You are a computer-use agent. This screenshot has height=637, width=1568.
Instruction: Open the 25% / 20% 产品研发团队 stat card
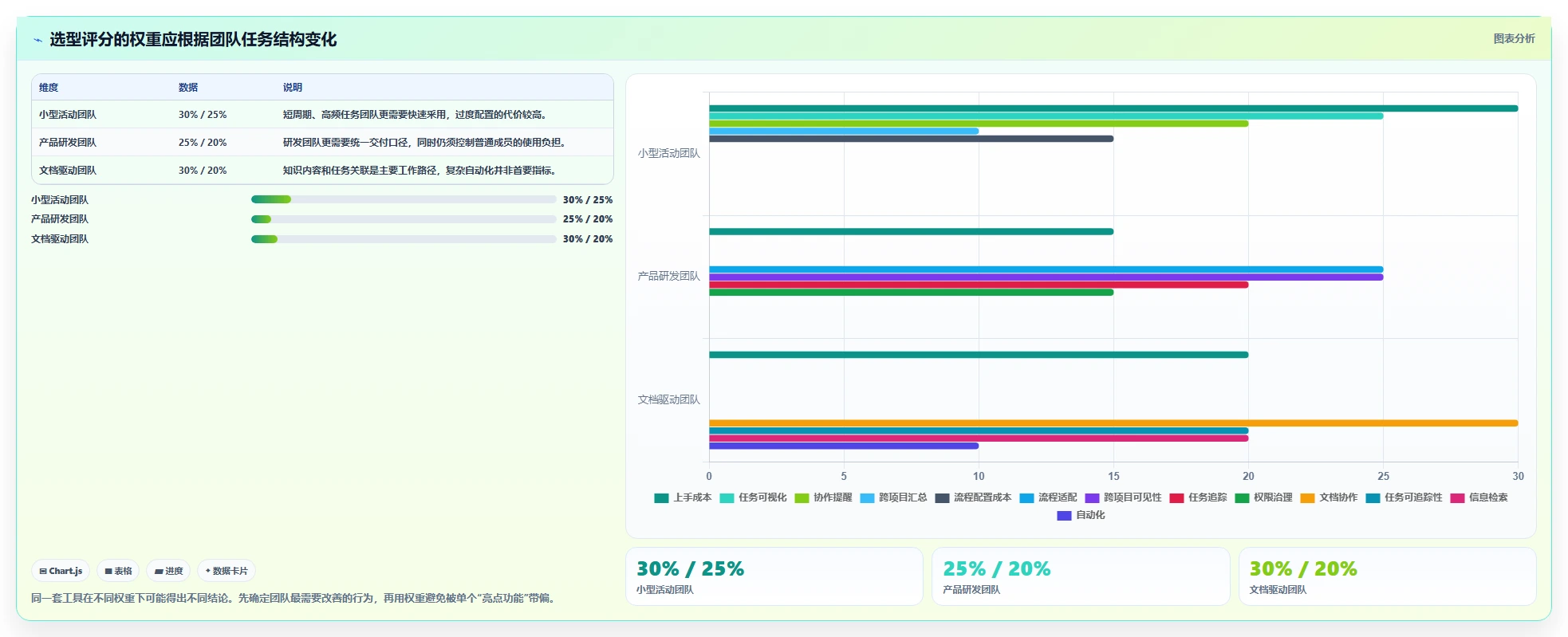1081,576
